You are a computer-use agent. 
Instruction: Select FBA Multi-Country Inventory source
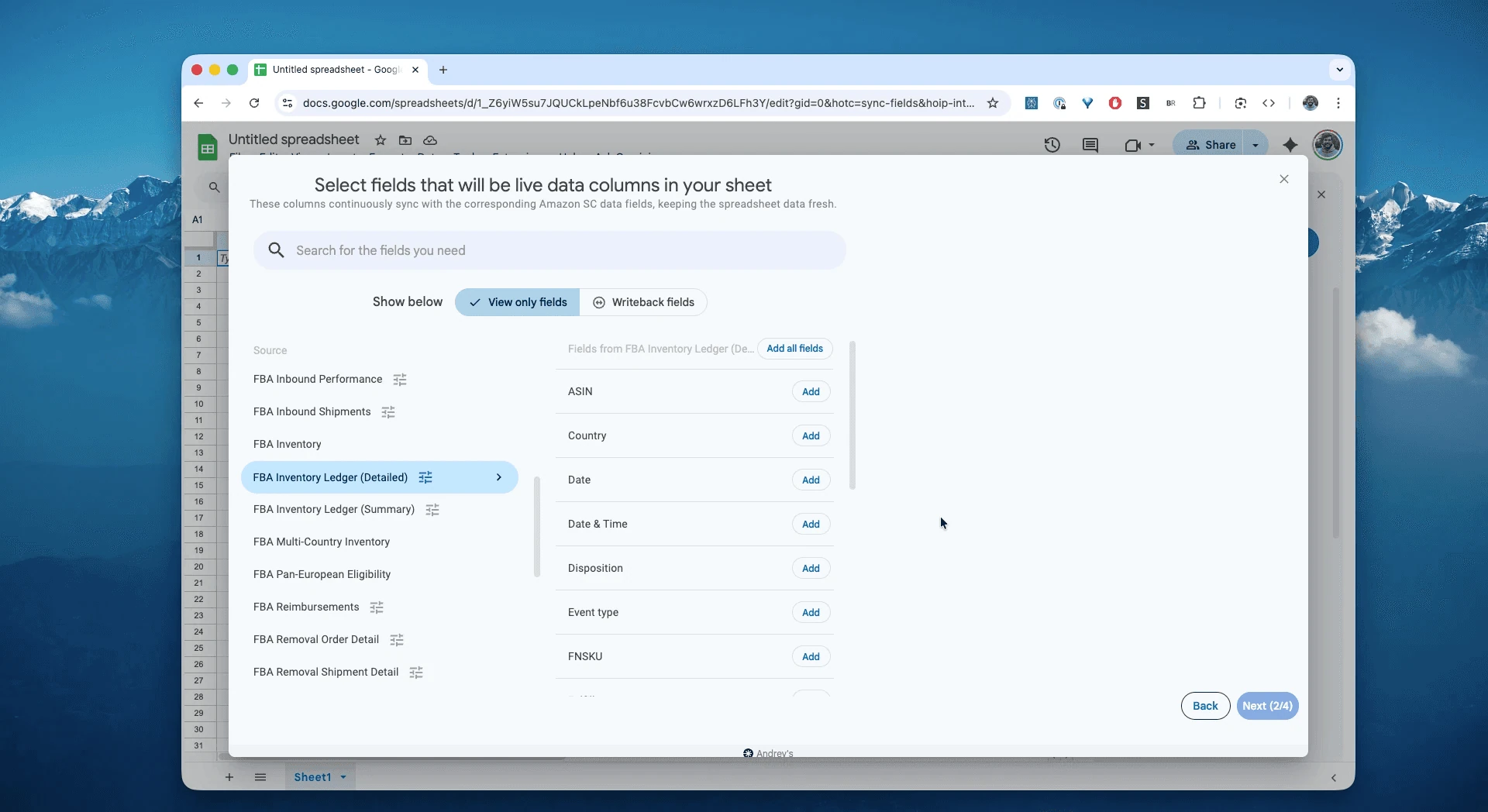(322, 542)
